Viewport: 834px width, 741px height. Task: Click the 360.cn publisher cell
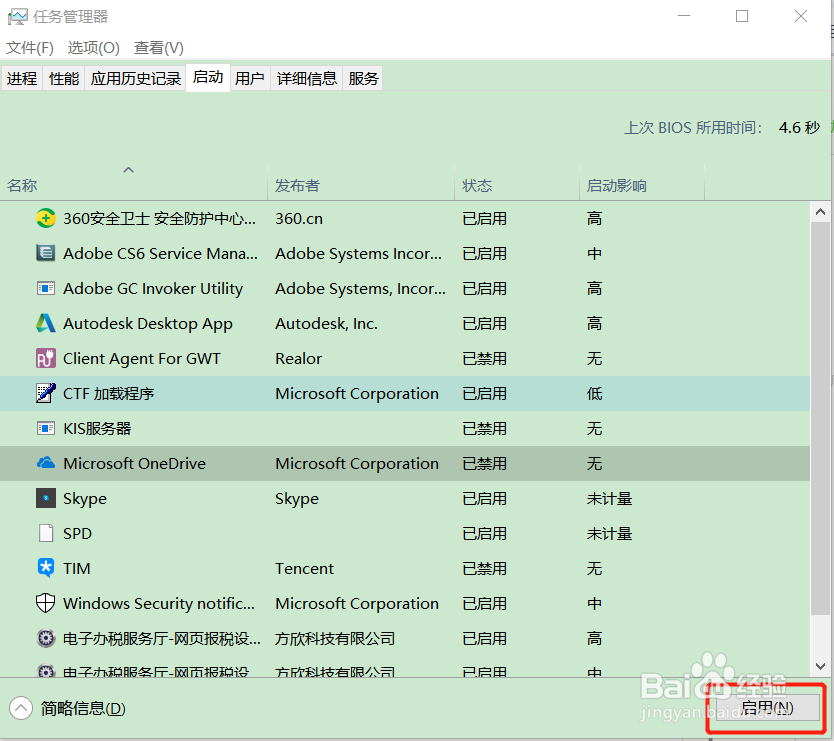(298, 219)
